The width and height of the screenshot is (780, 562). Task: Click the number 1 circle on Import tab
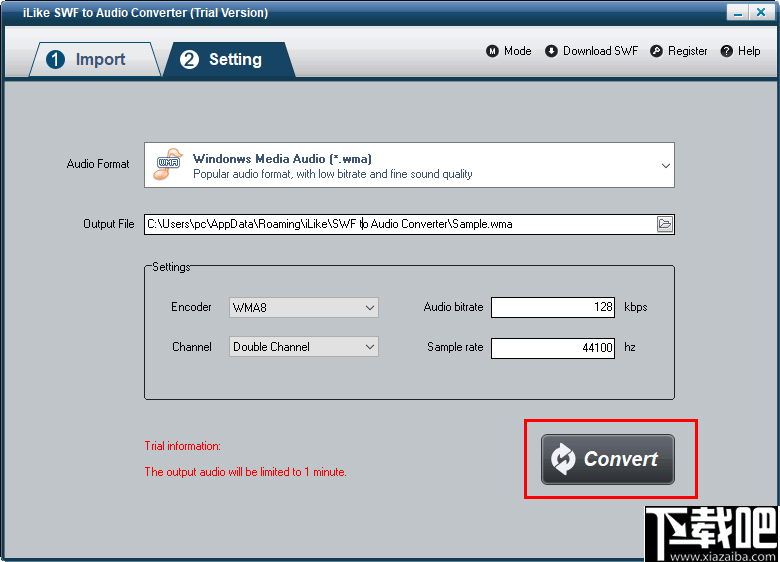point(55,60)
